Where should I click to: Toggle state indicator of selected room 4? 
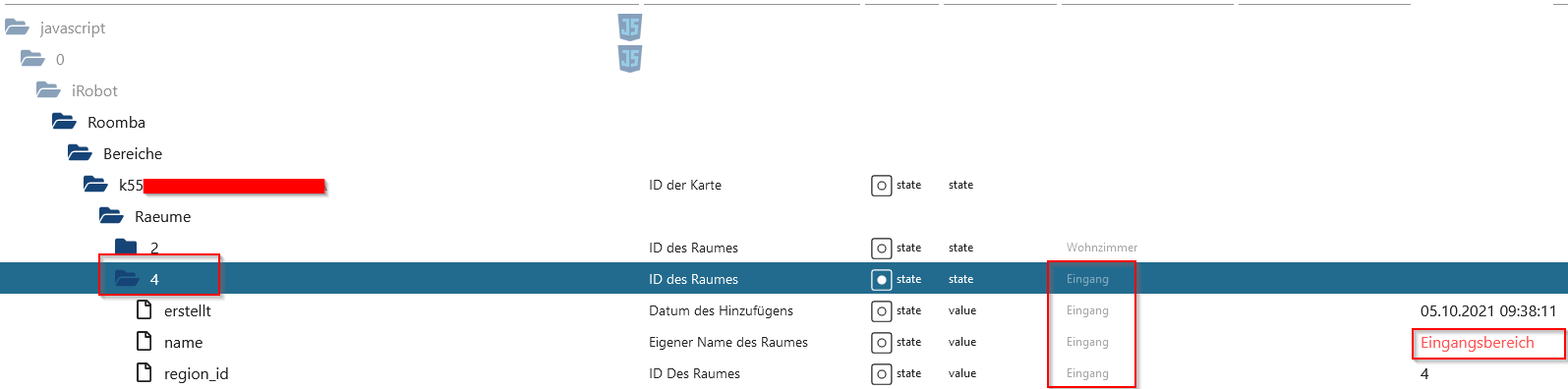point(882,279)
